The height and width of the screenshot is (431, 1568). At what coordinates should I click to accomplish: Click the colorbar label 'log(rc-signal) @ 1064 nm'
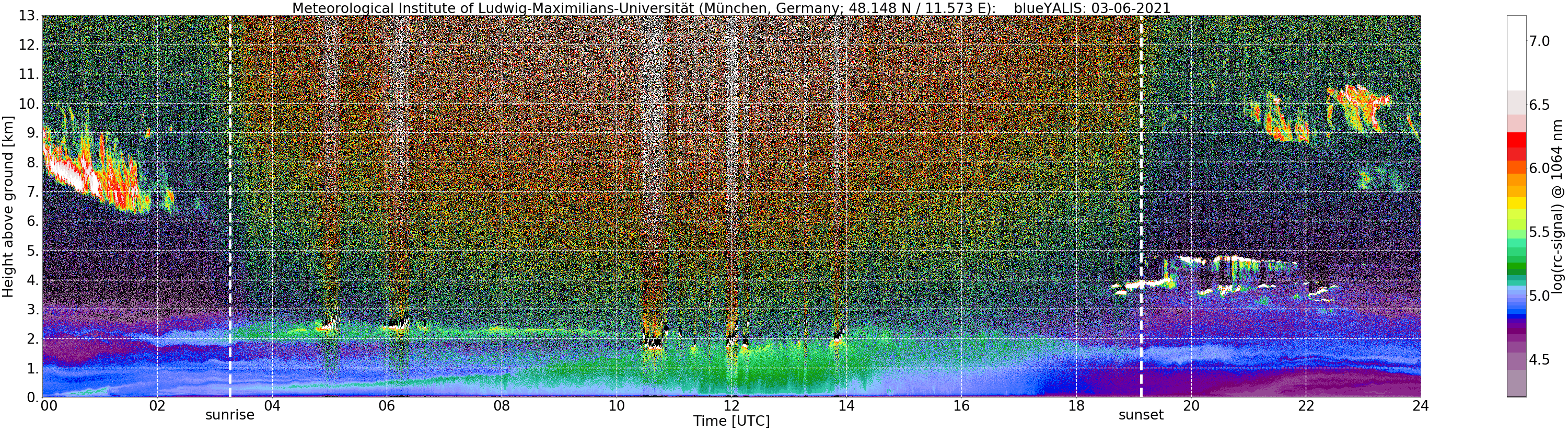point(1558,206)
